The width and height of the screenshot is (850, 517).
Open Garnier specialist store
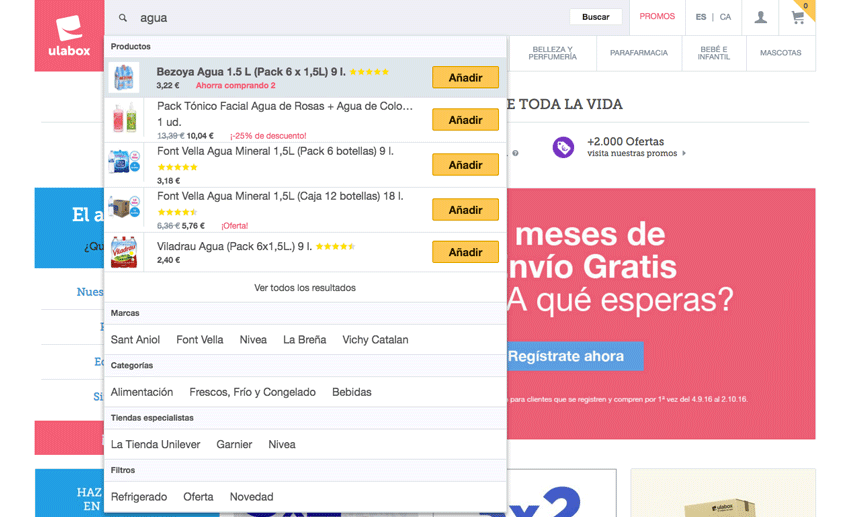[234, 444]
